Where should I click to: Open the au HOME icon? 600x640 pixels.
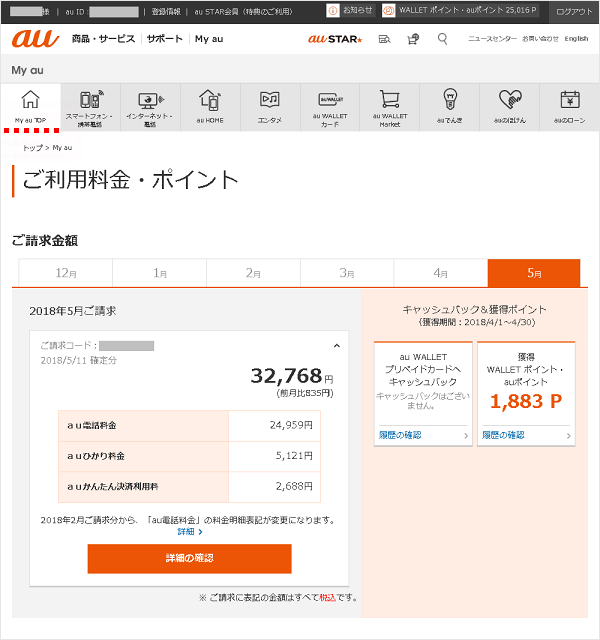[x=210, y=100]
